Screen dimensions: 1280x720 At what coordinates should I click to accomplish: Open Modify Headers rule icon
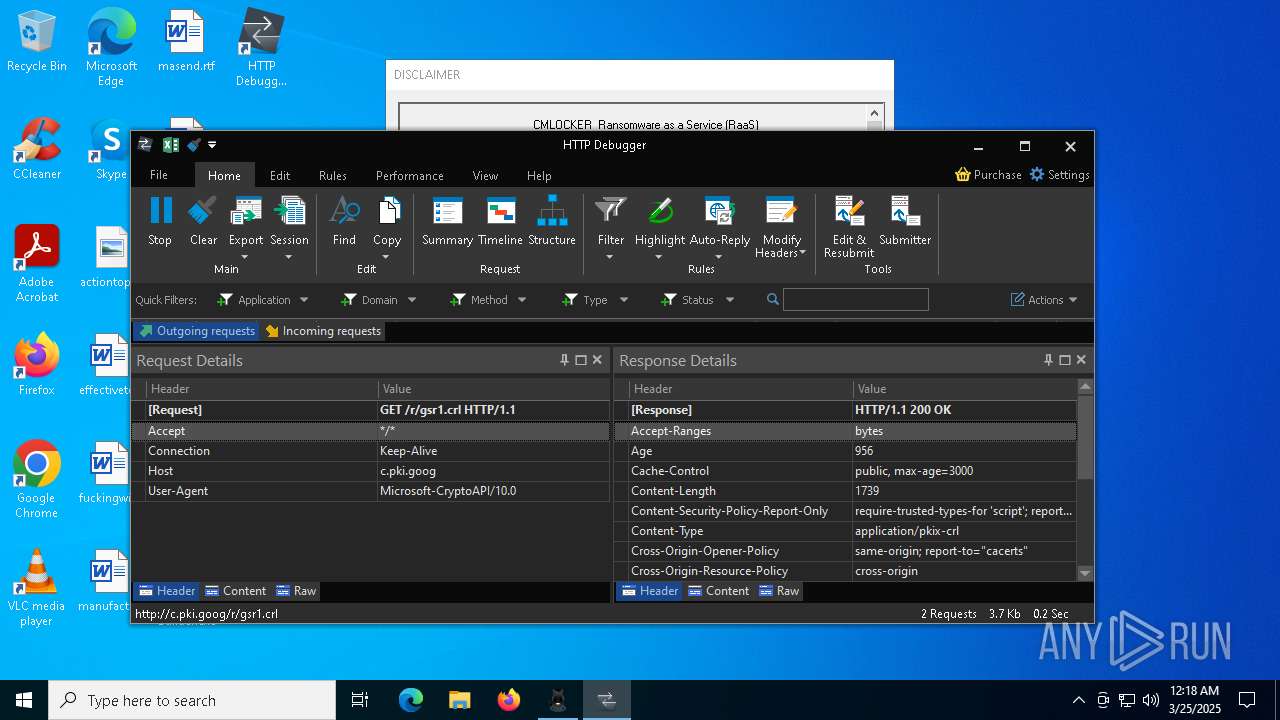pyautogui.click(x=781, y=211)
